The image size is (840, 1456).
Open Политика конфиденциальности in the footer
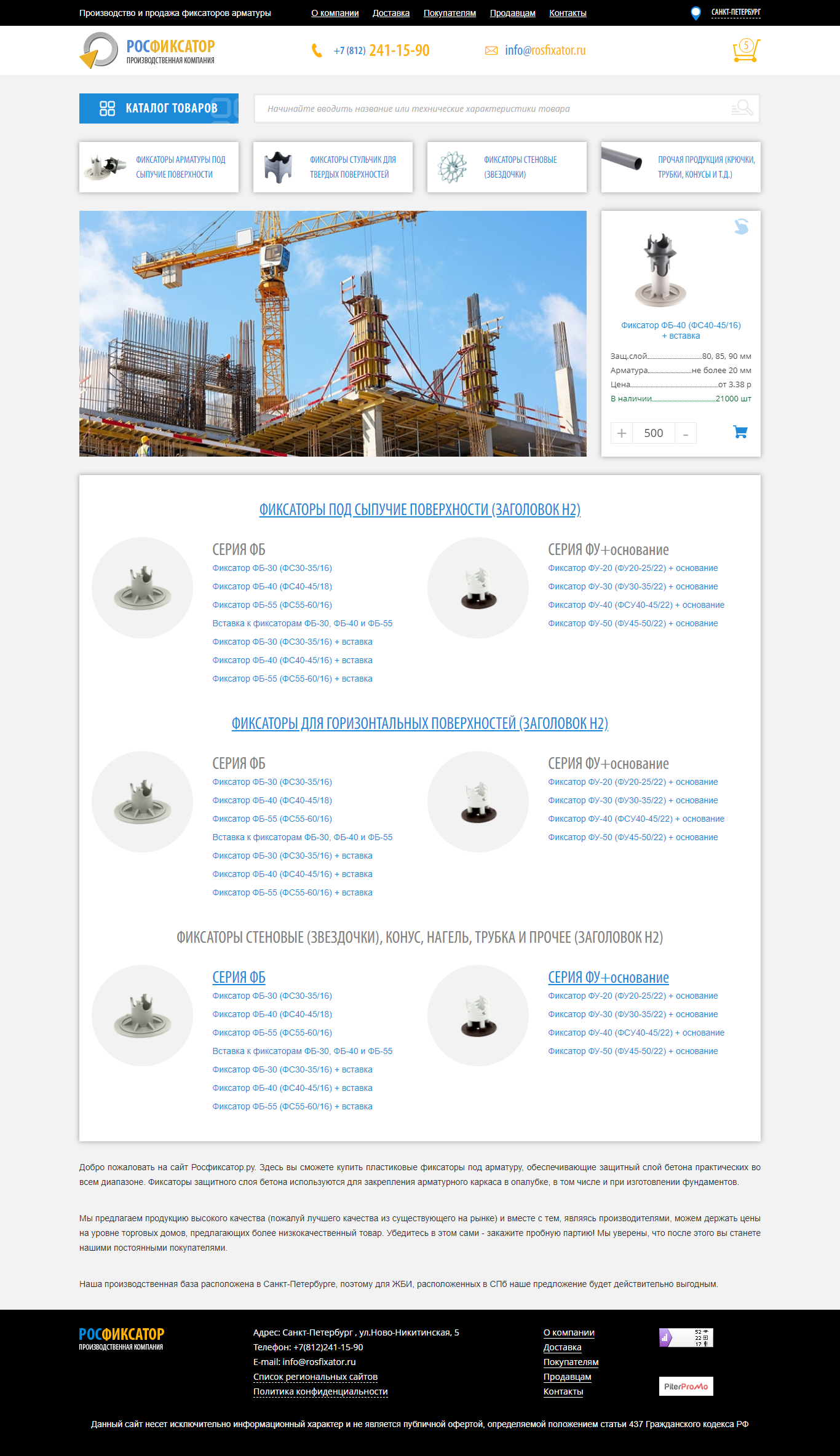(320, 1391)
